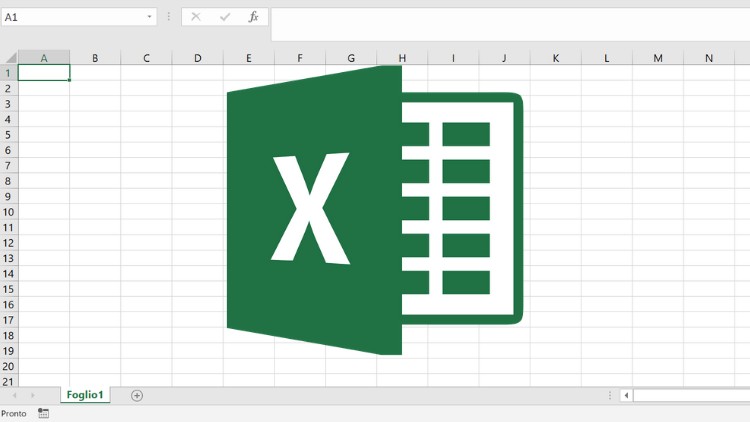The image size is (750, 422).
Task: Select column G header
Action: pyautogui.click(x=351, y=58)
